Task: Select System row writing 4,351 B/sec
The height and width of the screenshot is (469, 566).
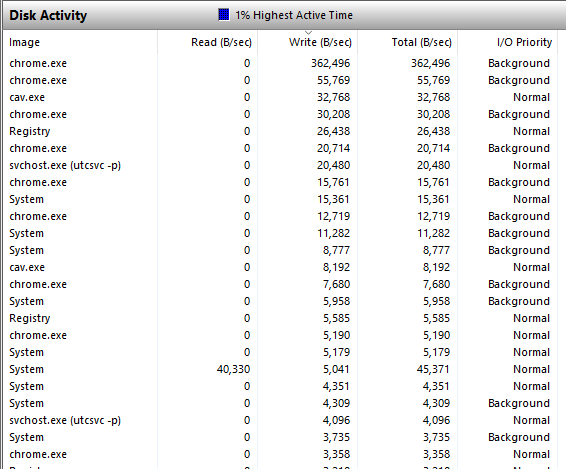Action: pyautogui.click(x=280, y=386)
